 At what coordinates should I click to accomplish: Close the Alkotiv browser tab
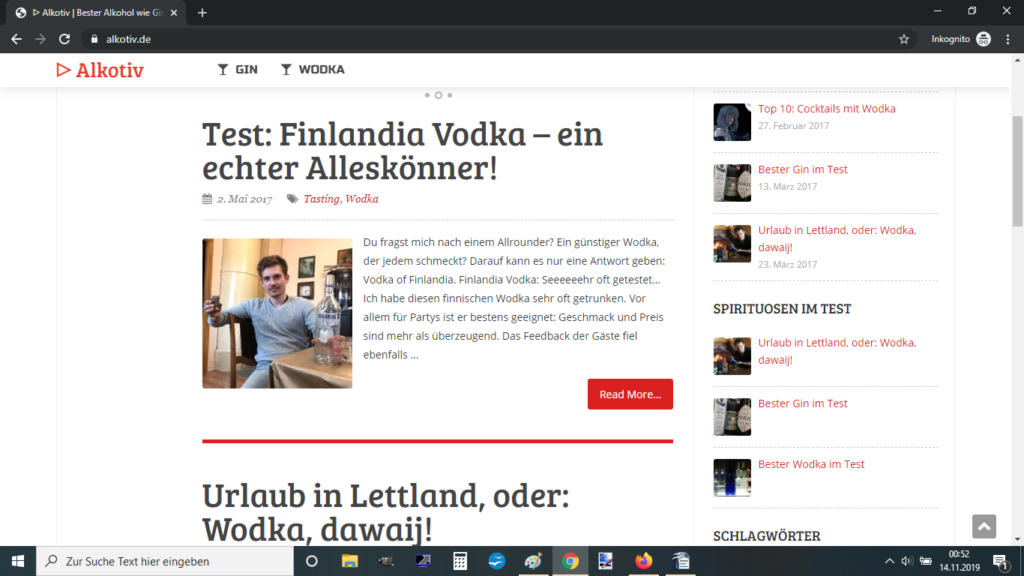click(174, 12)
